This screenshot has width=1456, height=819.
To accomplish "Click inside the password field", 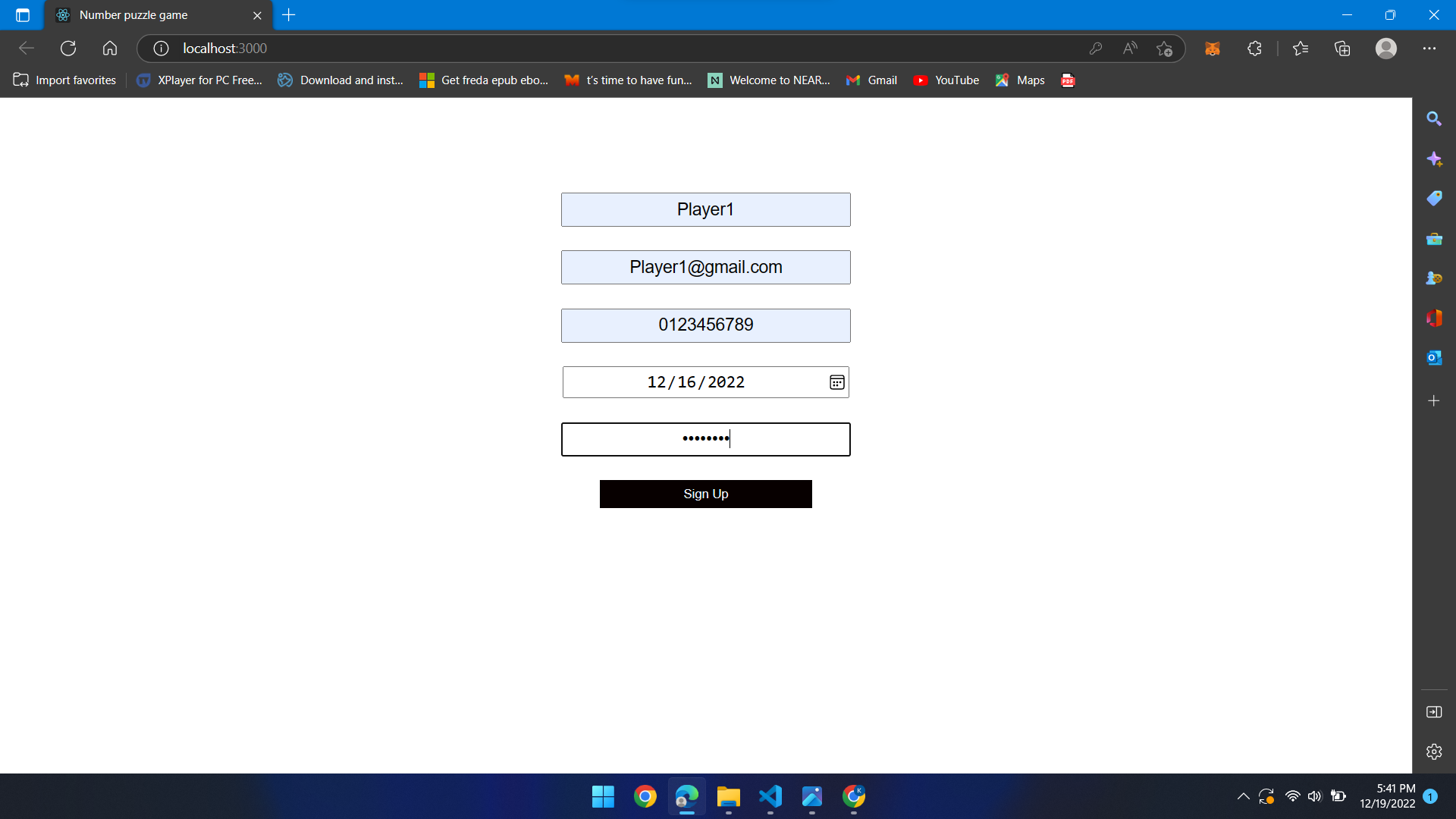I will [705, 439].
